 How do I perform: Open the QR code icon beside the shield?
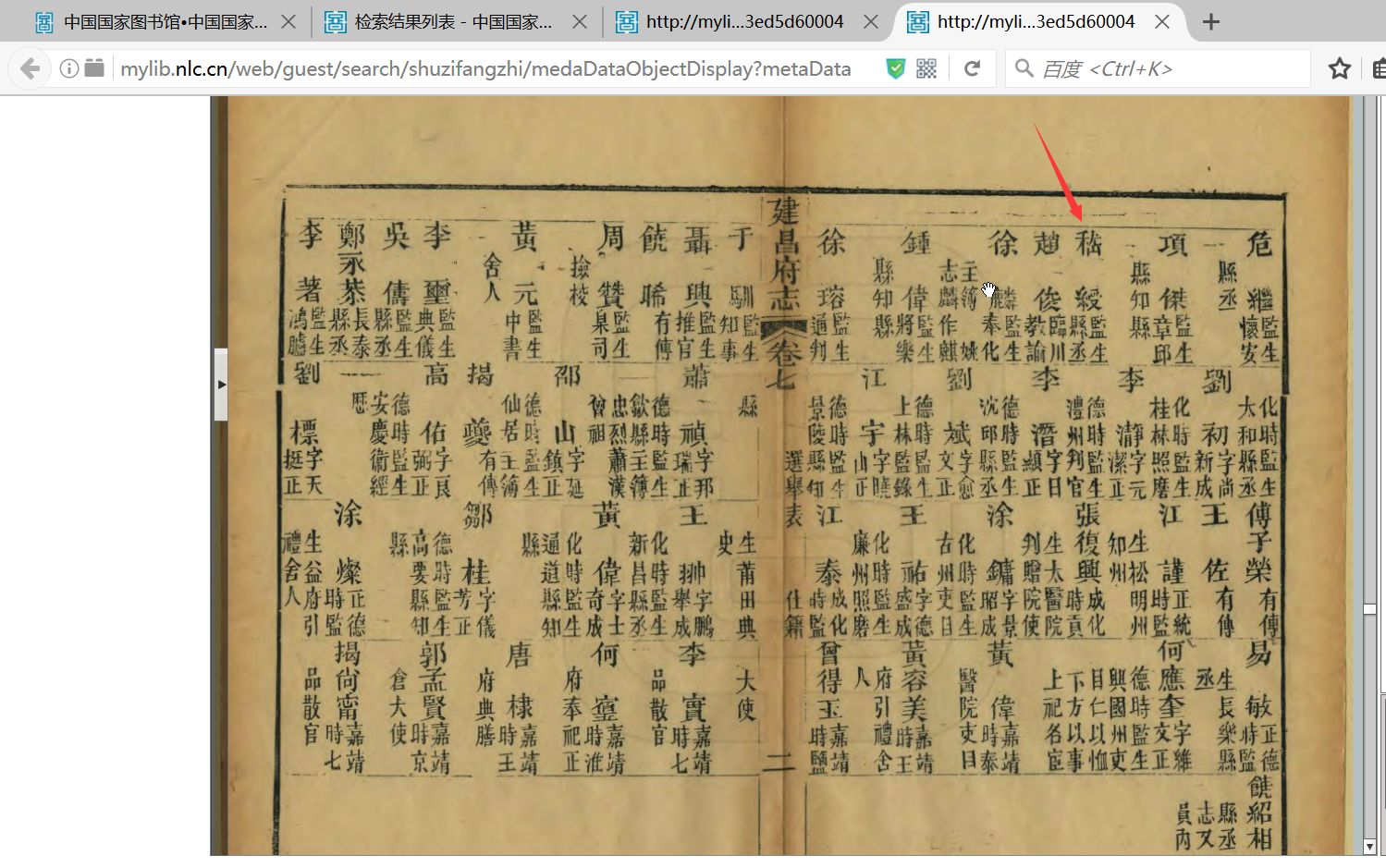tap(925, 67)
